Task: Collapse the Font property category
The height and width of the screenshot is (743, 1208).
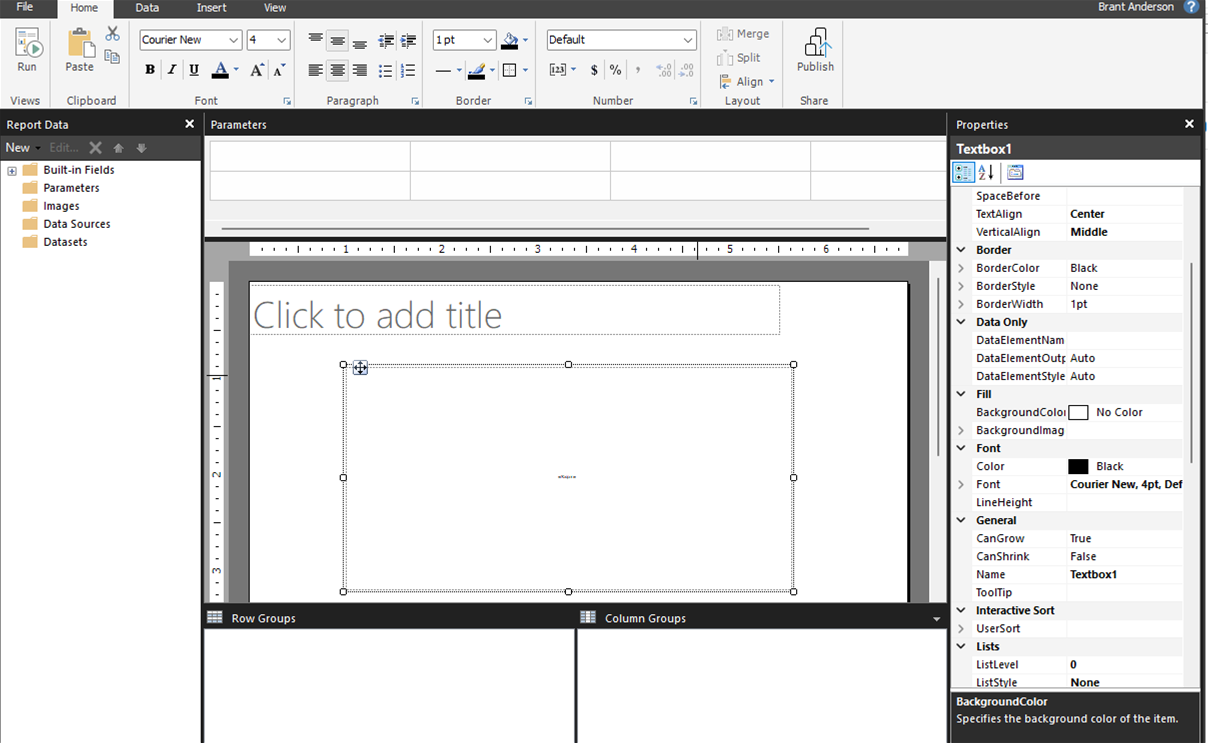Action: (961, 448)
